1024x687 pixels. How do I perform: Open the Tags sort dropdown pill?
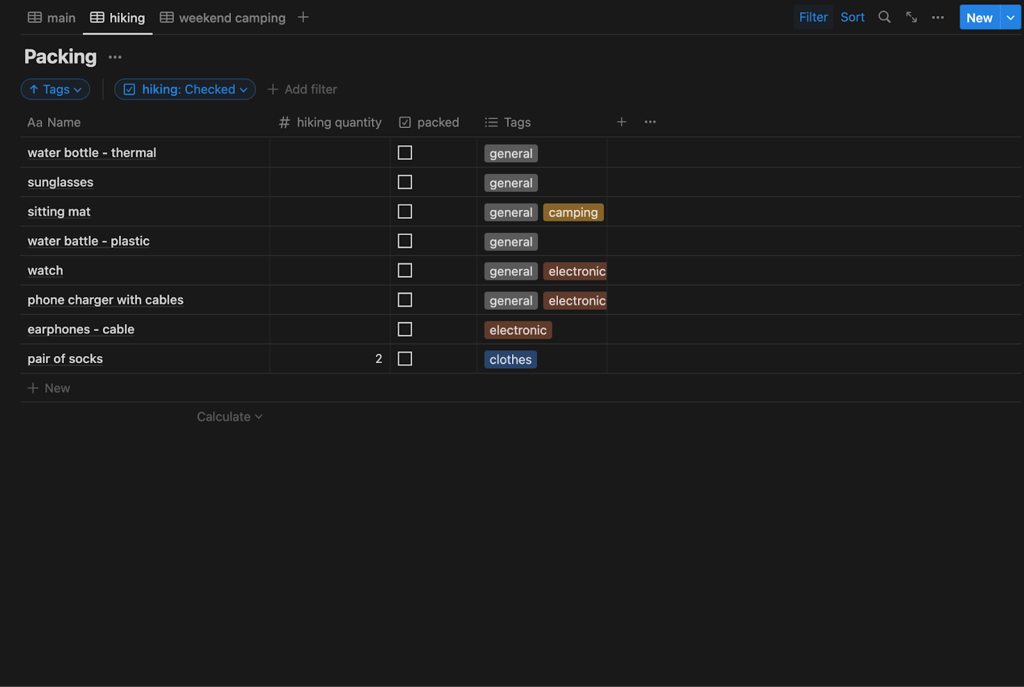pyautogui.click(x=56, y=89)
